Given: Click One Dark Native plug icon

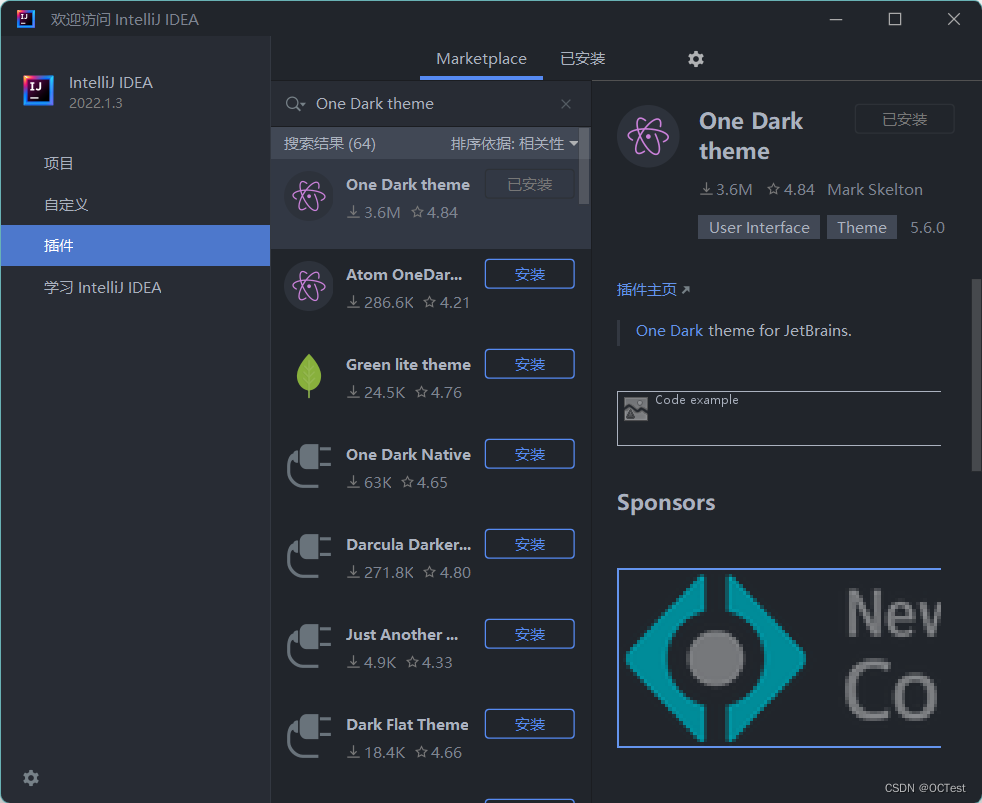Looking at the screenshot, I should (x=309, y=466).
